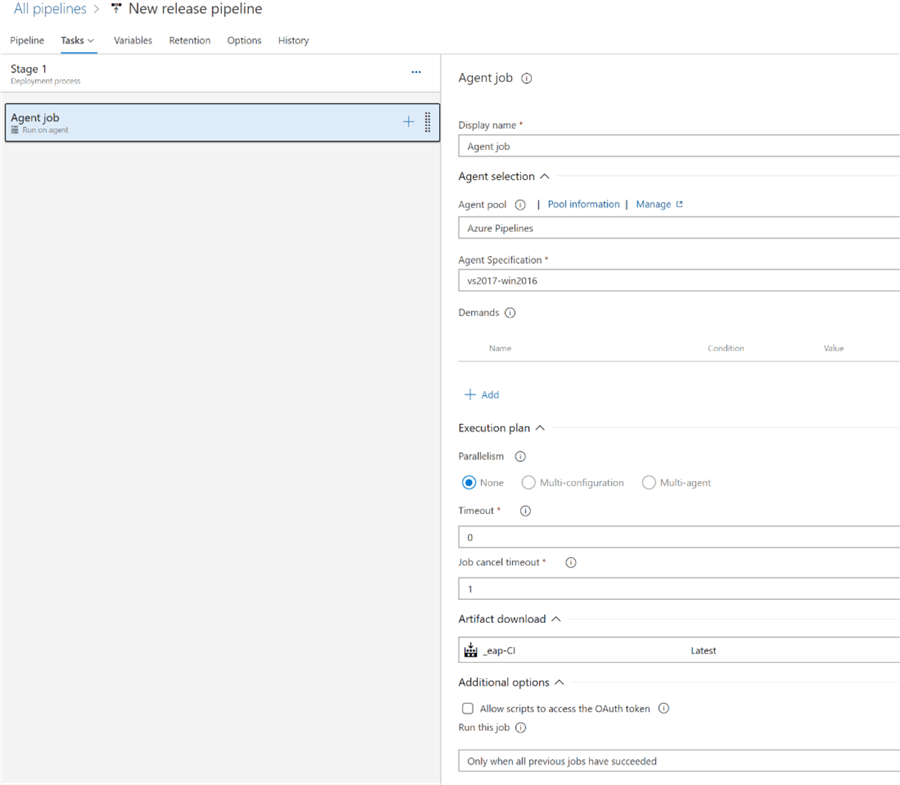Screen dimensions: 900x785
Task: Select the Multi-configuration radio button
Action: tap(528, 483)
